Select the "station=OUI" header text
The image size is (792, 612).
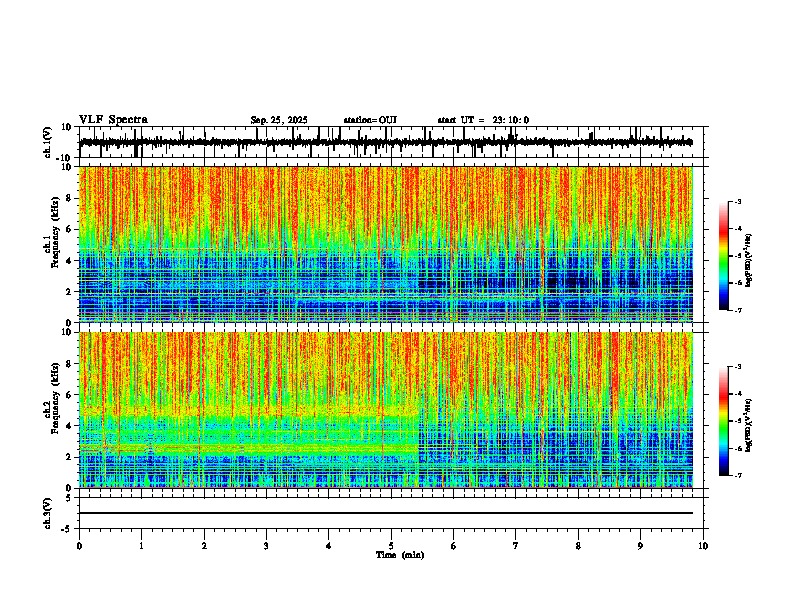370,120
